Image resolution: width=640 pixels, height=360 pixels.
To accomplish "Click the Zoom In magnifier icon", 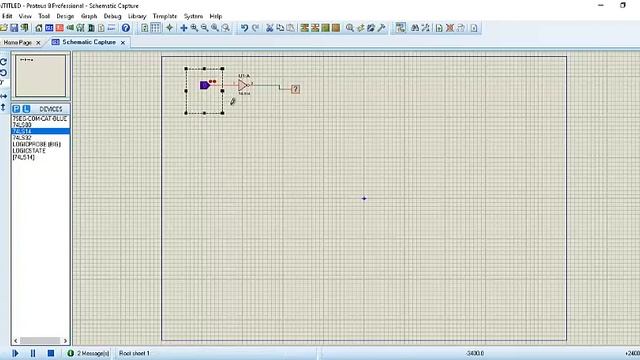I will tap(194, 28).
